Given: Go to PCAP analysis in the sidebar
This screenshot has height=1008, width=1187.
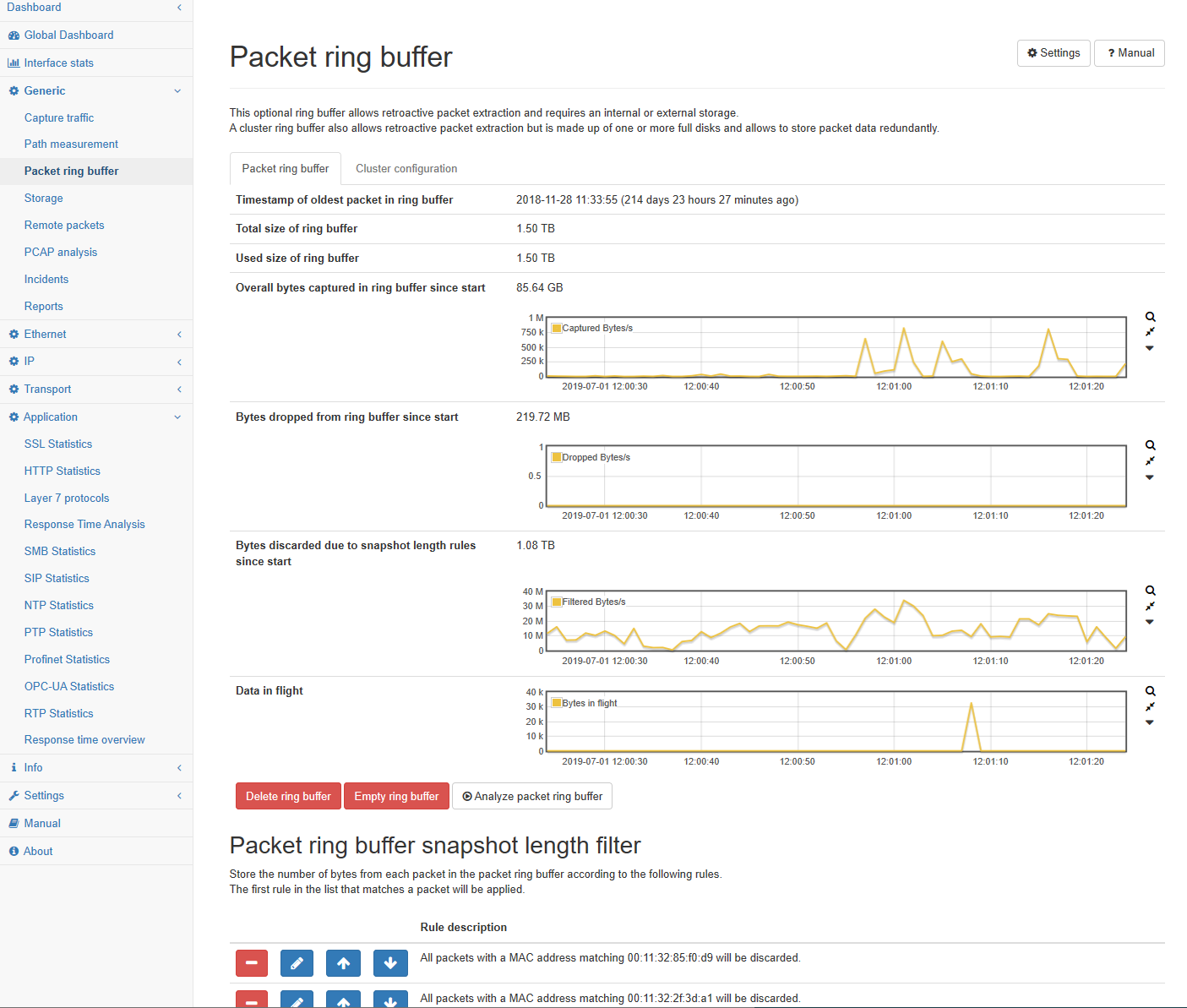Looking at the screenshot, I should click(61, 252).
